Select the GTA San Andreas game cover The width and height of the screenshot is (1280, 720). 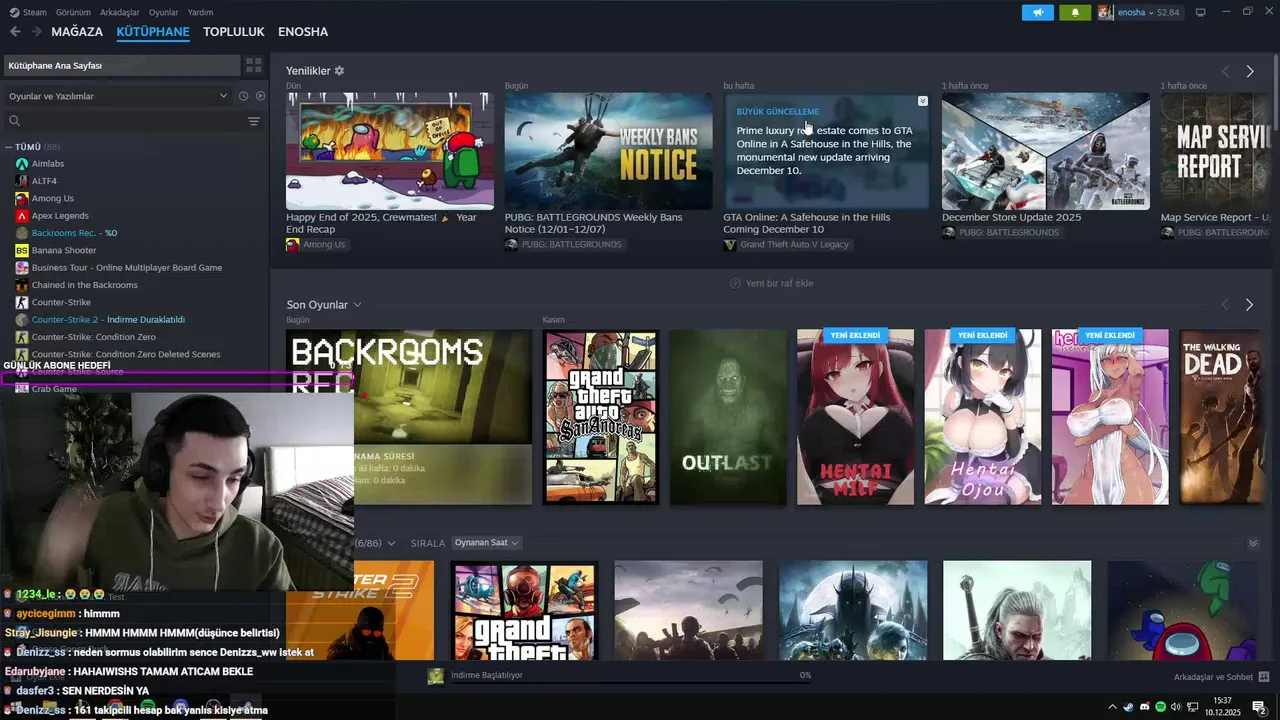600,417
